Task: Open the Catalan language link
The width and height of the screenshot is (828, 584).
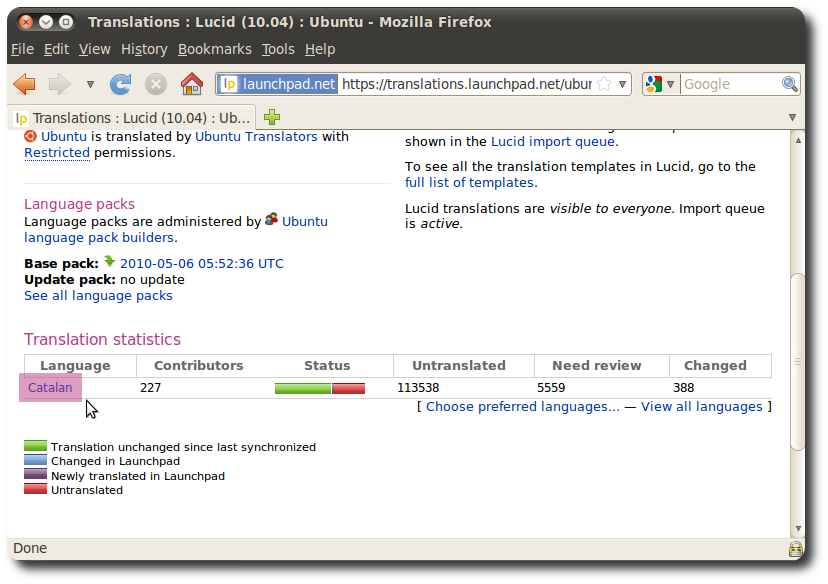Action: click(x=50, y=388)
